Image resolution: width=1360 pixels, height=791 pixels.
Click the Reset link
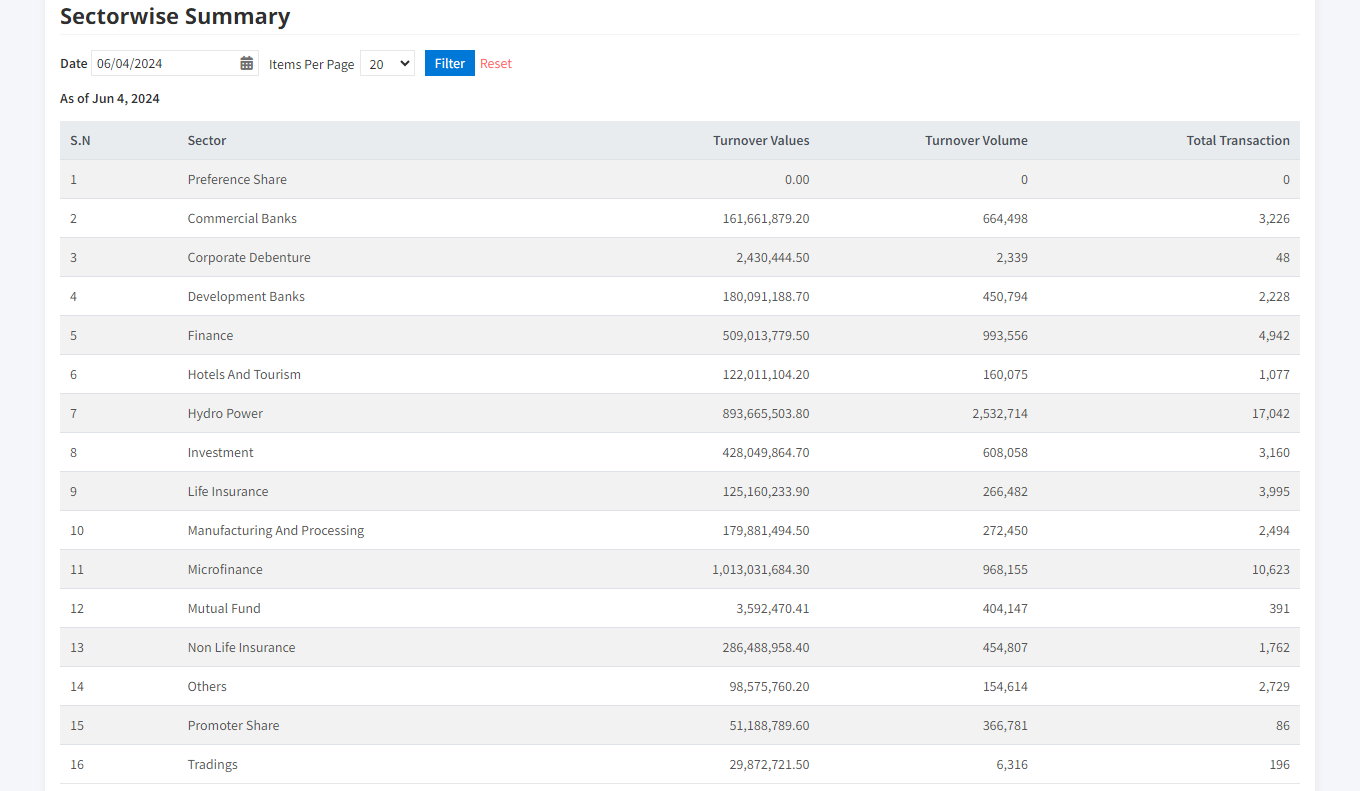(x=495, y=63)
